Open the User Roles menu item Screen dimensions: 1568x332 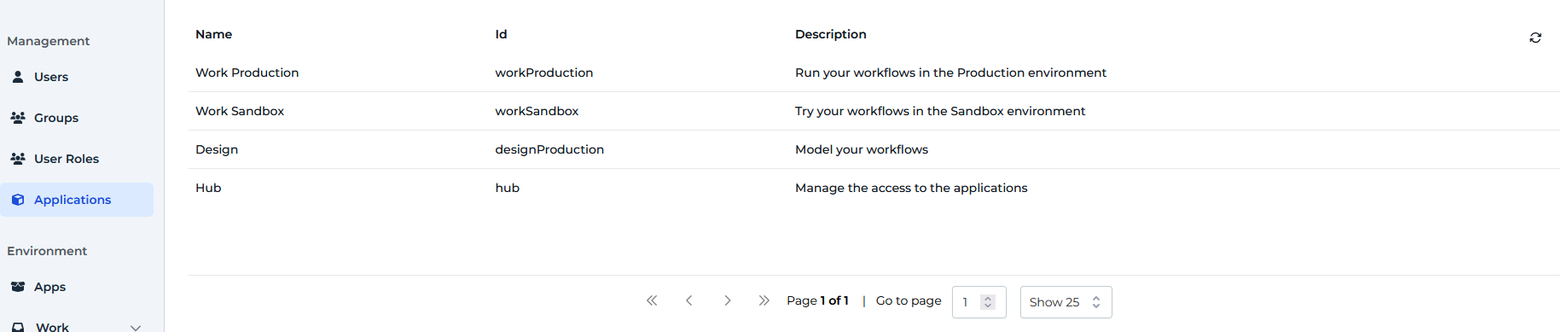[77, 159]
